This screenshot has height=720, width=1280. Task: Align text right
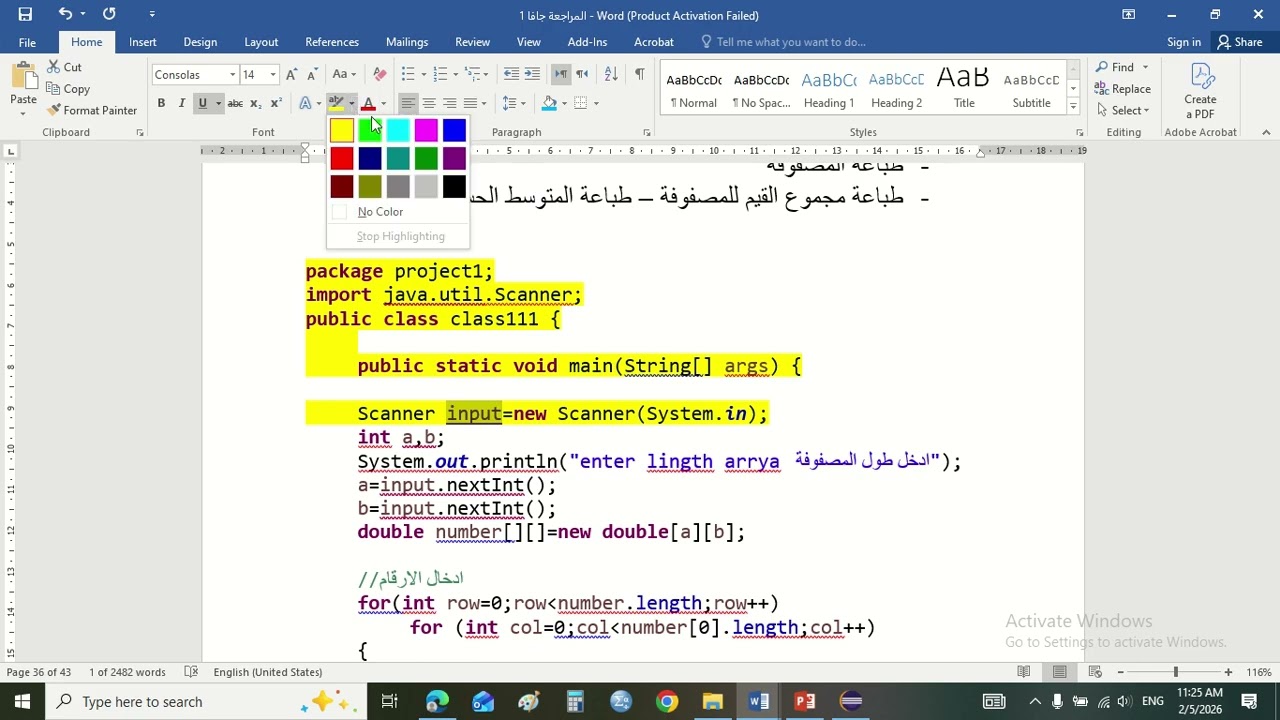[450, 103]
